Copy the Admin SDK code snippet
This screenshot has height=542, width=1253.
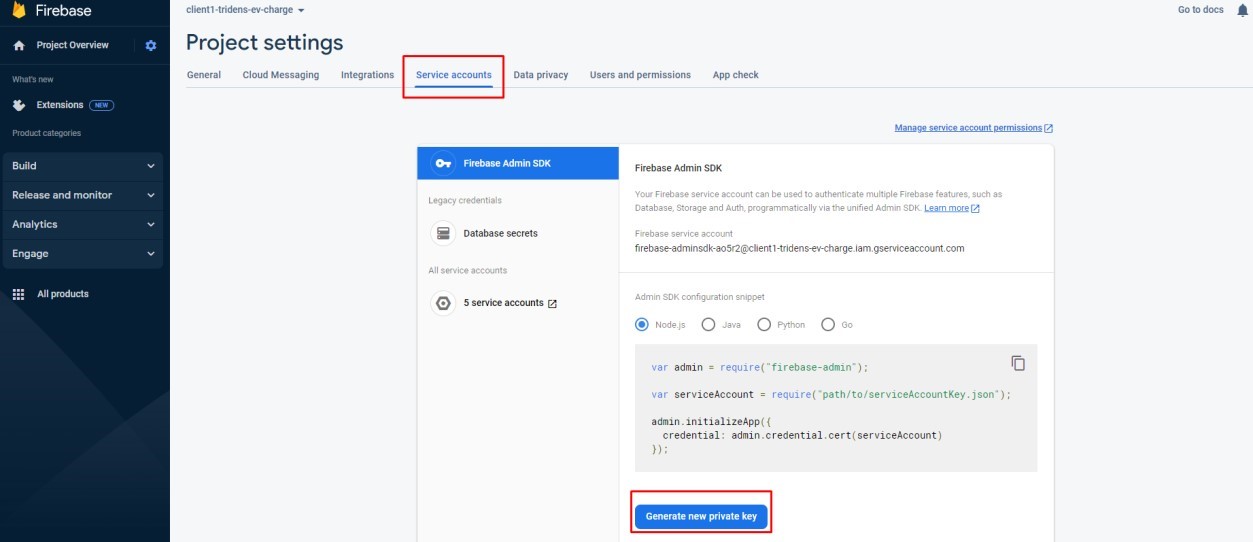pos(1018,363)
